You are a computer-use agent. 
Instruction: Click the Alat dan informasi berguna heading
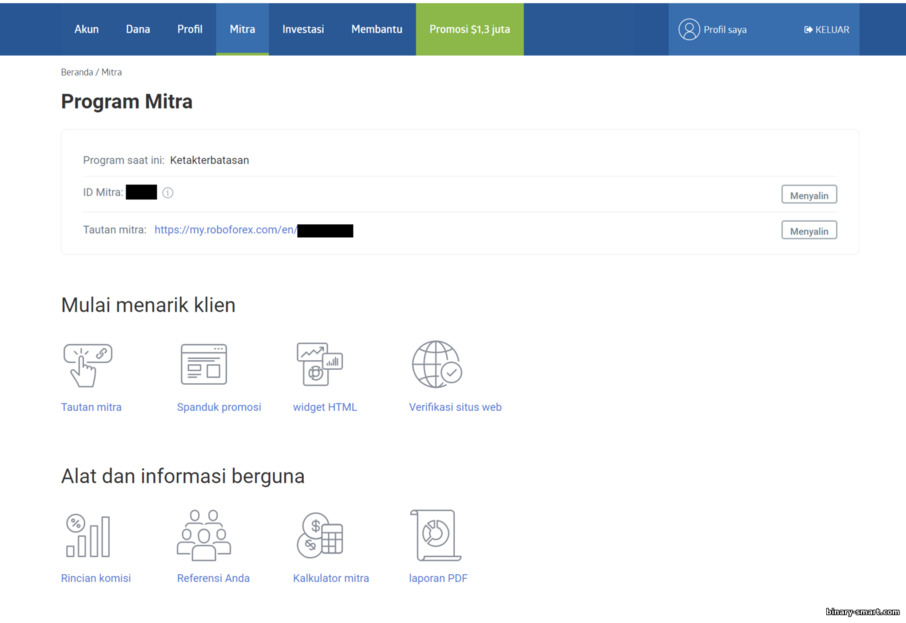[183, 476]
